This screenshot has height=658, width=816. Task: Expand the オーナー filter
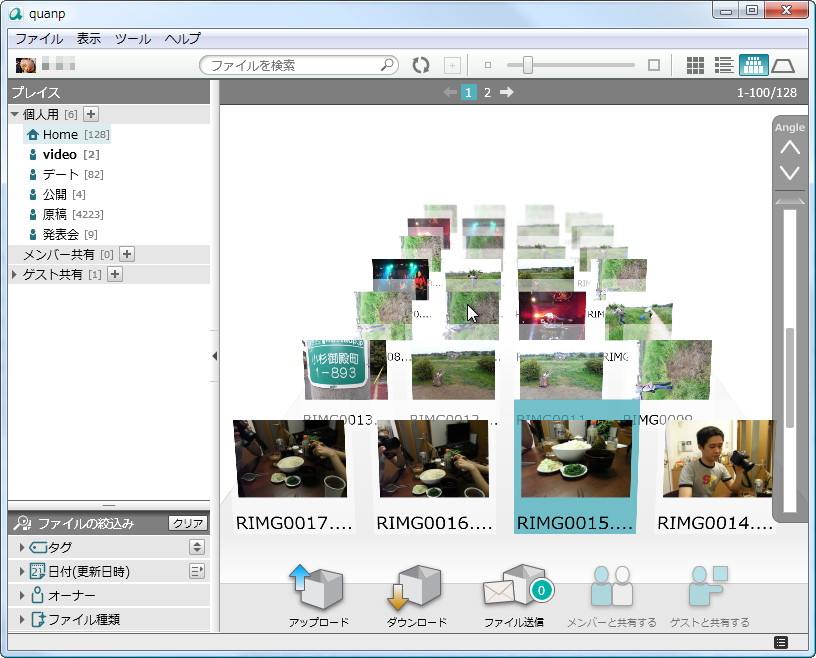pos(22,595)
